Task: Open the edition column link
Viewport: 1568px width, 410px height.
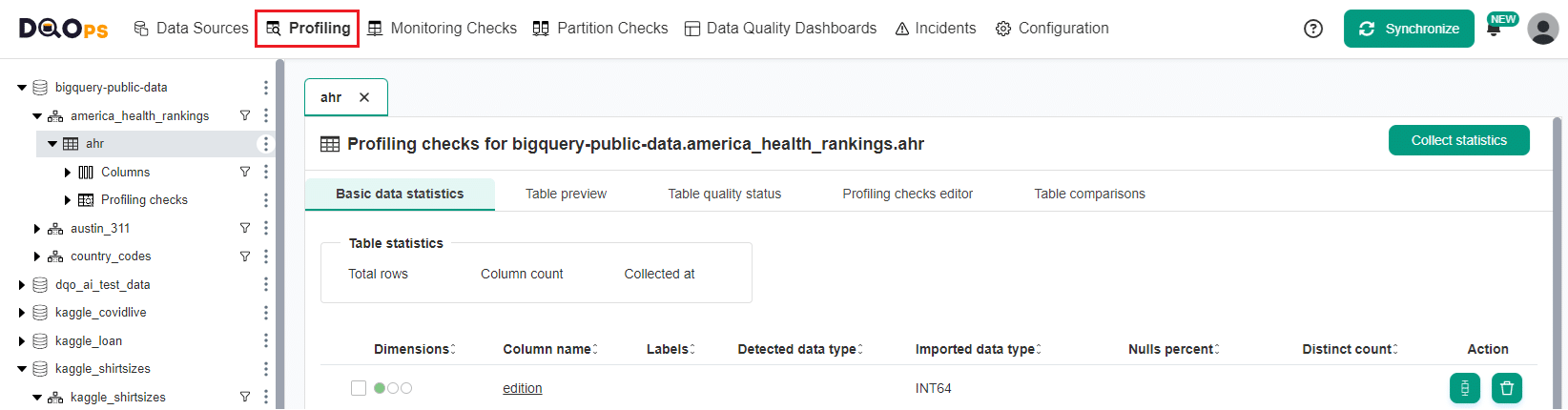Action: 522,388
